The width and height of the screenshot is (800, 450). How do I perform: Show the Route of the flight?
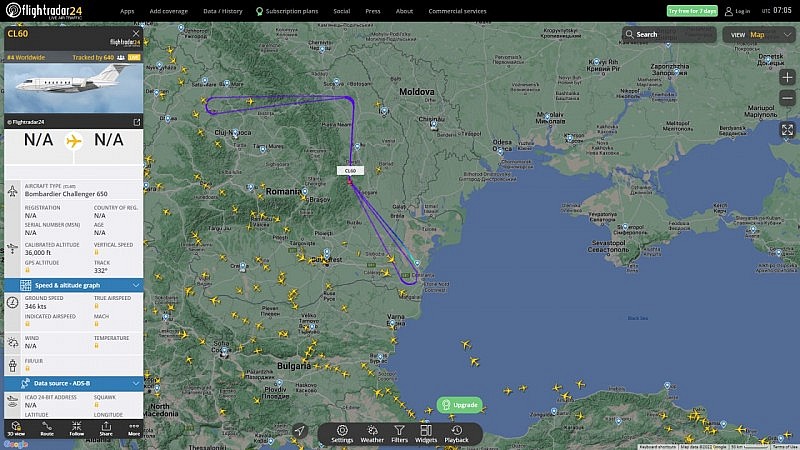point(47,429)
